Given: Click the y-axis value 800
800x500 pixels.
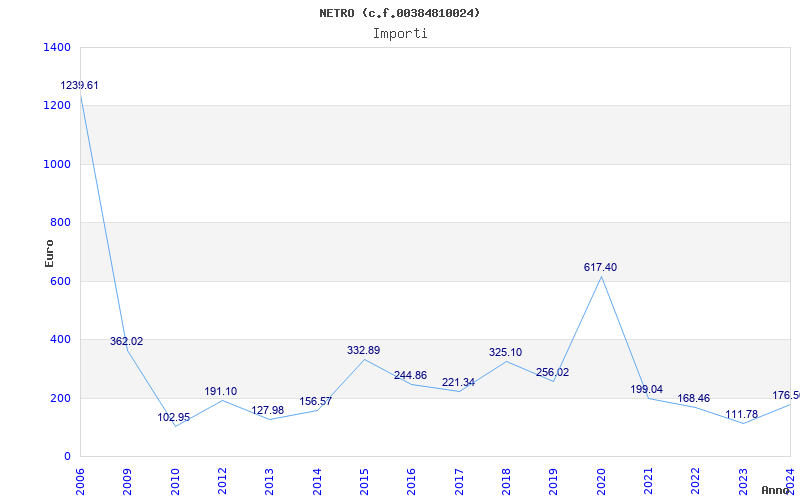Looking at the screenshot, I should point(60,222).
